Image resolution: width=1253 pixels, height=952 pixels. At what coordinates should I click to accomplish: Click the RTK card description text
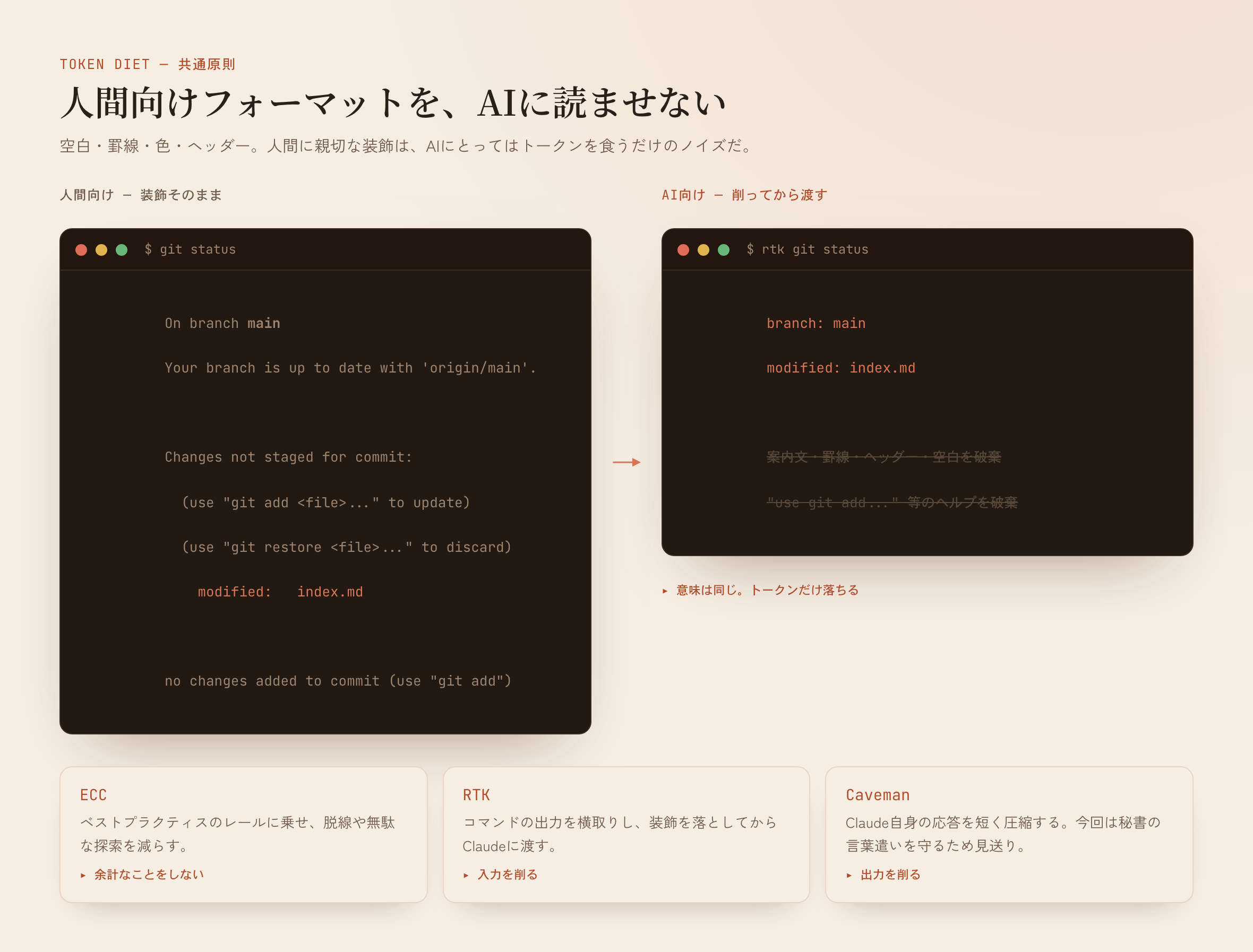pyautogui.click(x=620, y=834)
